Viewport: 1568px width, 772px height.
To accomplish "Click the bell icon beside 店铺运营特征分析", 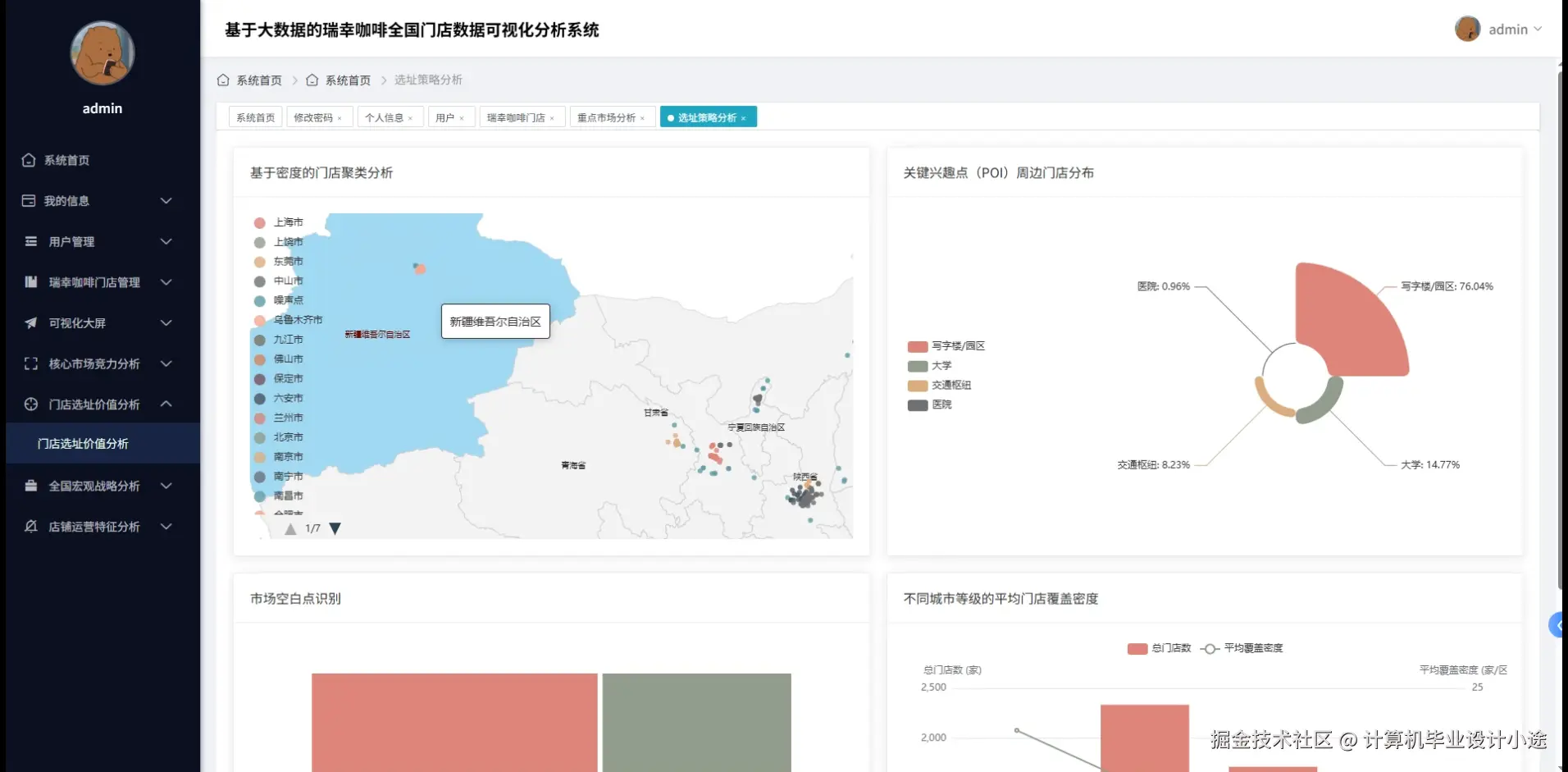I will click(31, 526).
